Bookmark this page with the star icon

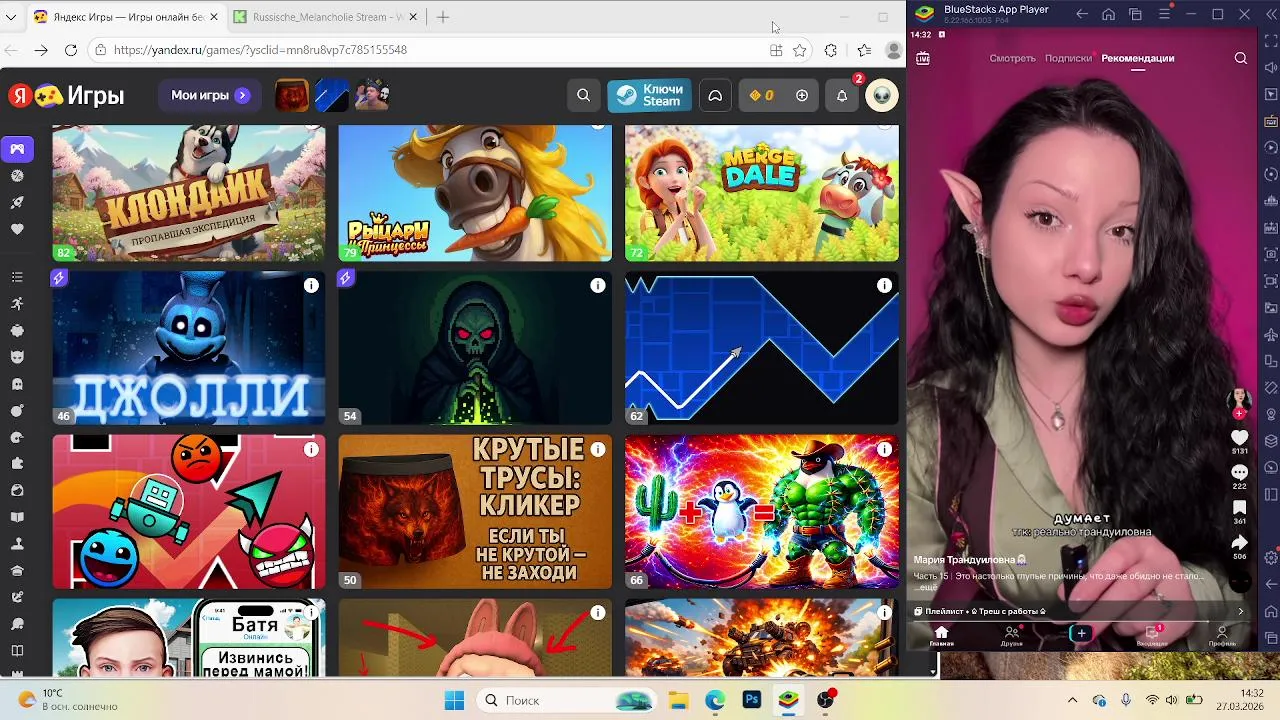click(800, 50)
